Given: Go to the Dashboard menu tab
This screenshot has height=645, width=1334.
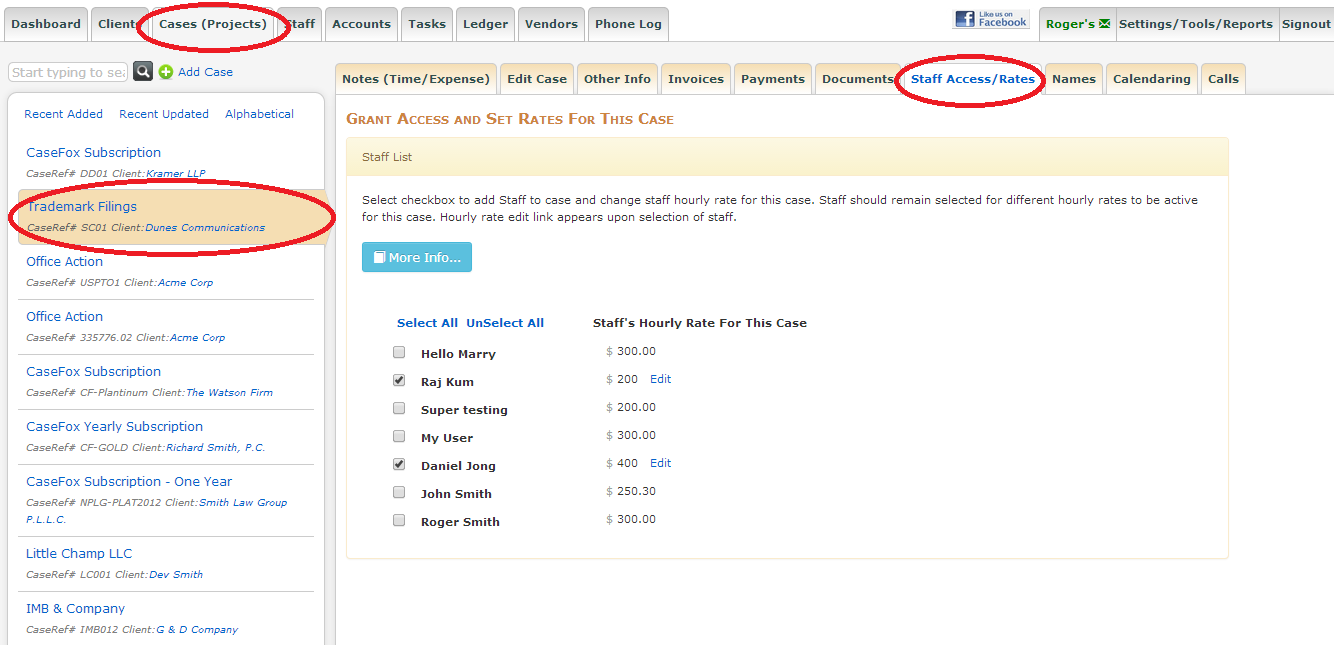Looking at the screenshot, I should tap(46, 24).
